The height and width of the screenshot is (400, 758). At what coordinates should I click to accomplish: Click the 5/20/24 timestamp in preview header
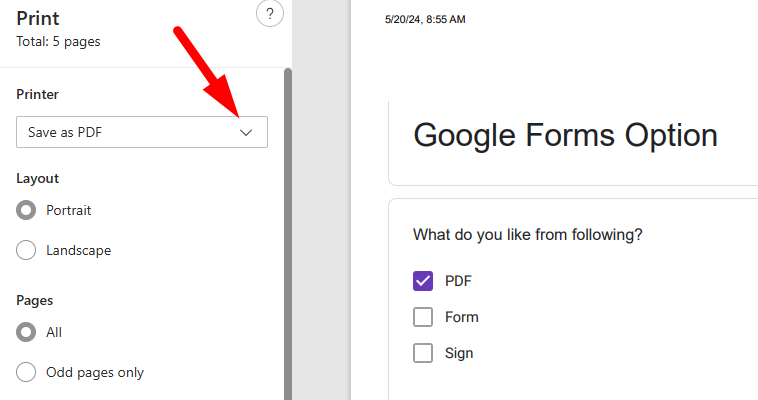tap(425, 19)
